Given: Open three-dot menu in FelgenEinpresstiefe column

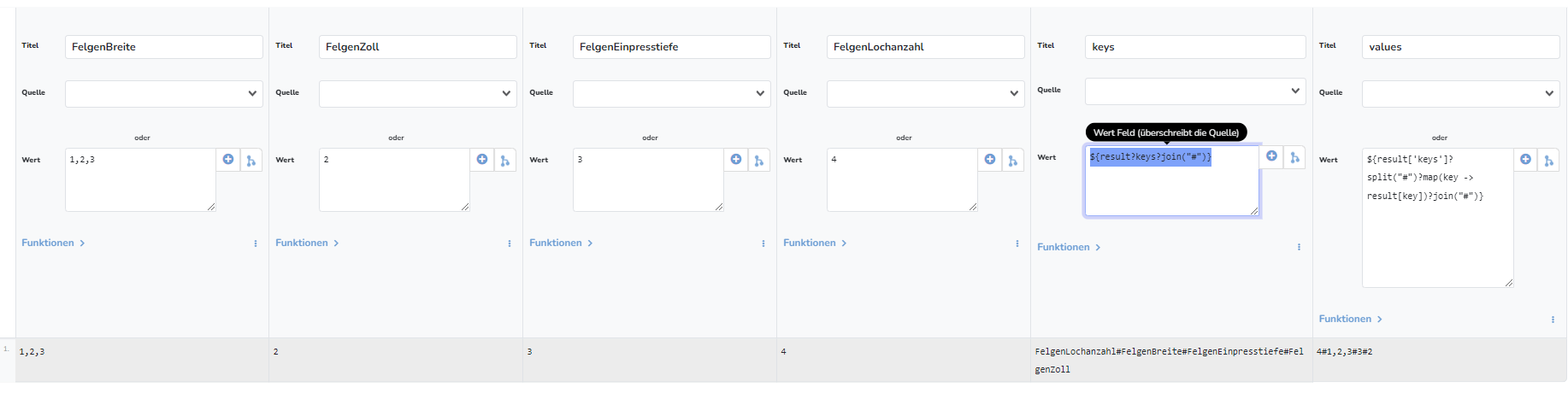Looking at the screenshot, I should [763, 244].
